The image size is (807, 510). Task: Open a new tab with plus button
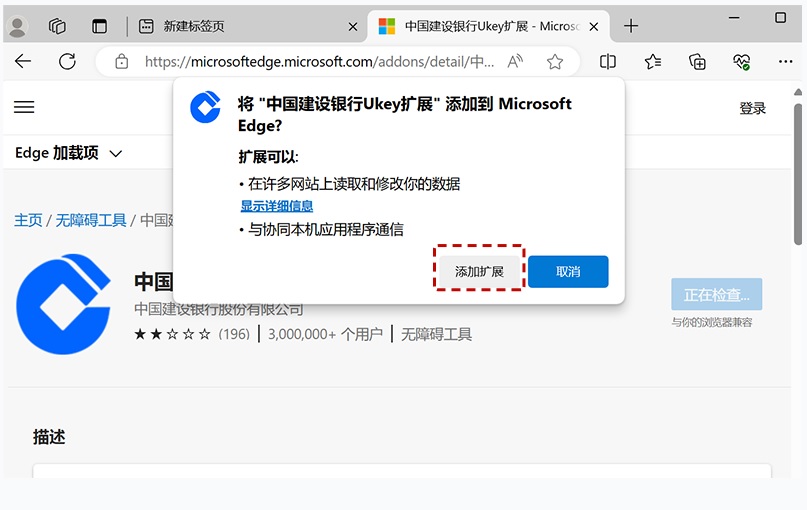click(631, 26)
